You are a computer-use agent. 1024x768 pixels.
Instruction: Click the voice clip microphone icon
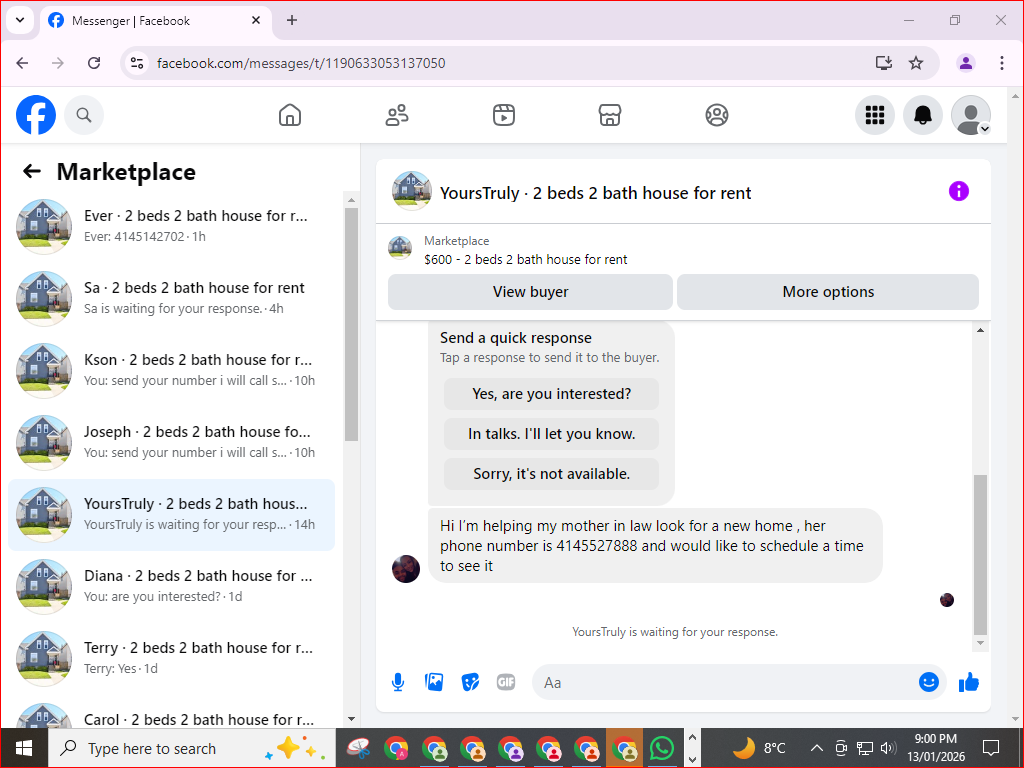pos(398,682)
